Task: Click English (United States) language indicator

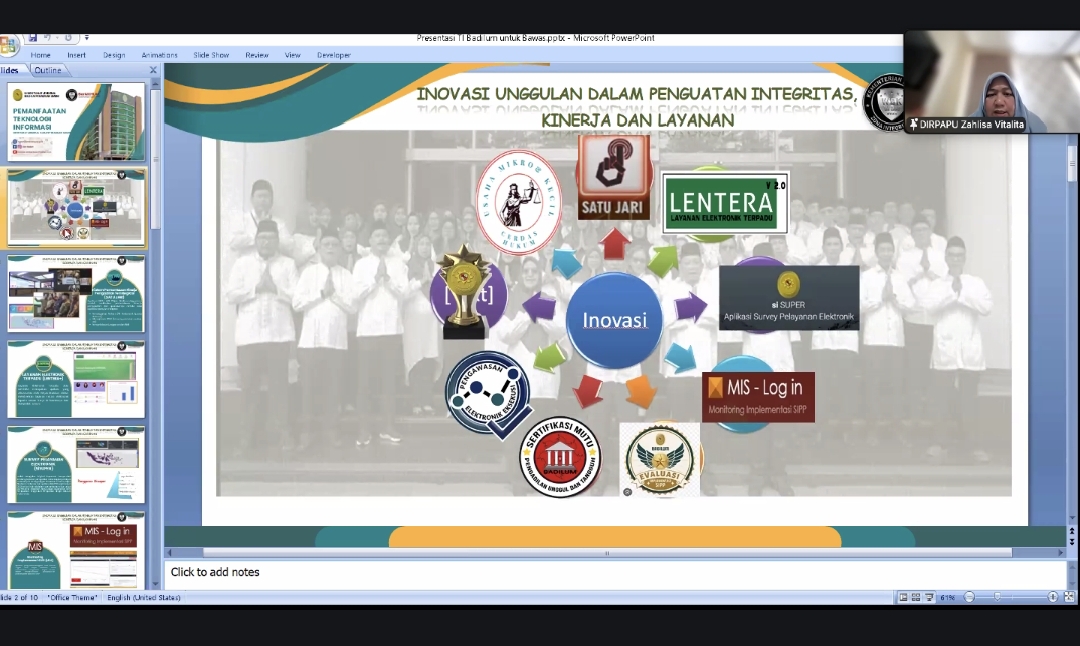Action: (x=144, y=598)
